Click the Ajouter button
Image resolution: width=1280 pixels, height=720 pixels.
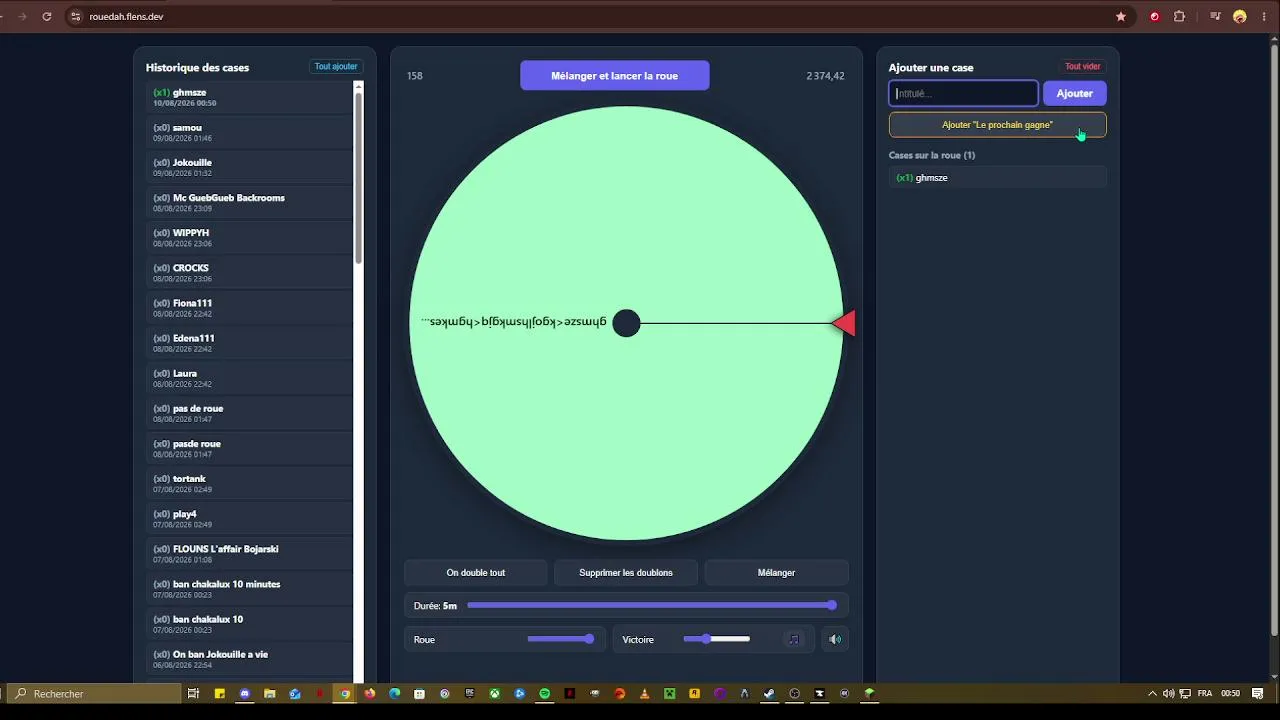pyautogui.click(x=1075, y=93)
